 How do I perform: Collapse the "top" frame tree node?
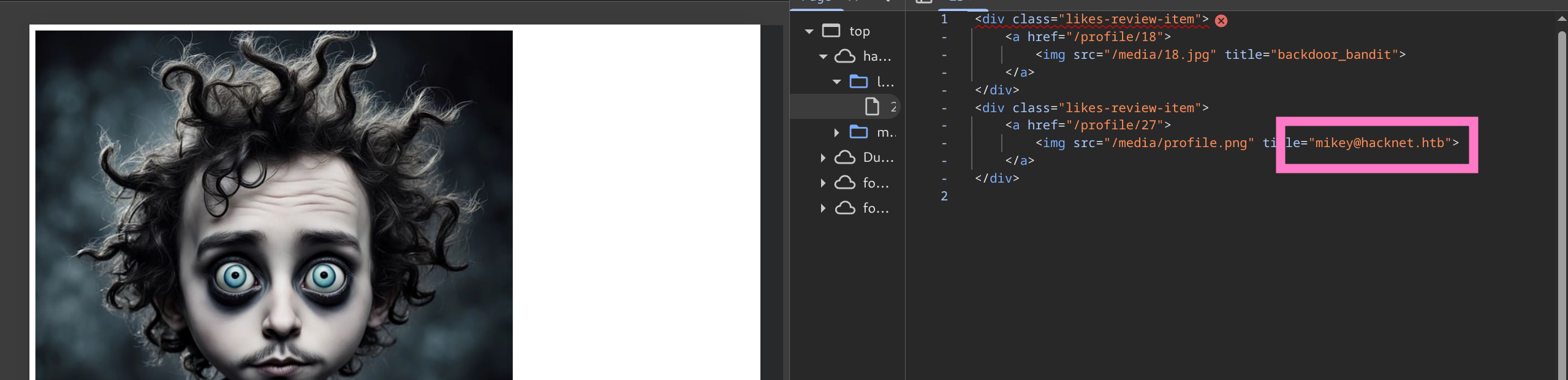pyautogui.click(x=809, y=31)
